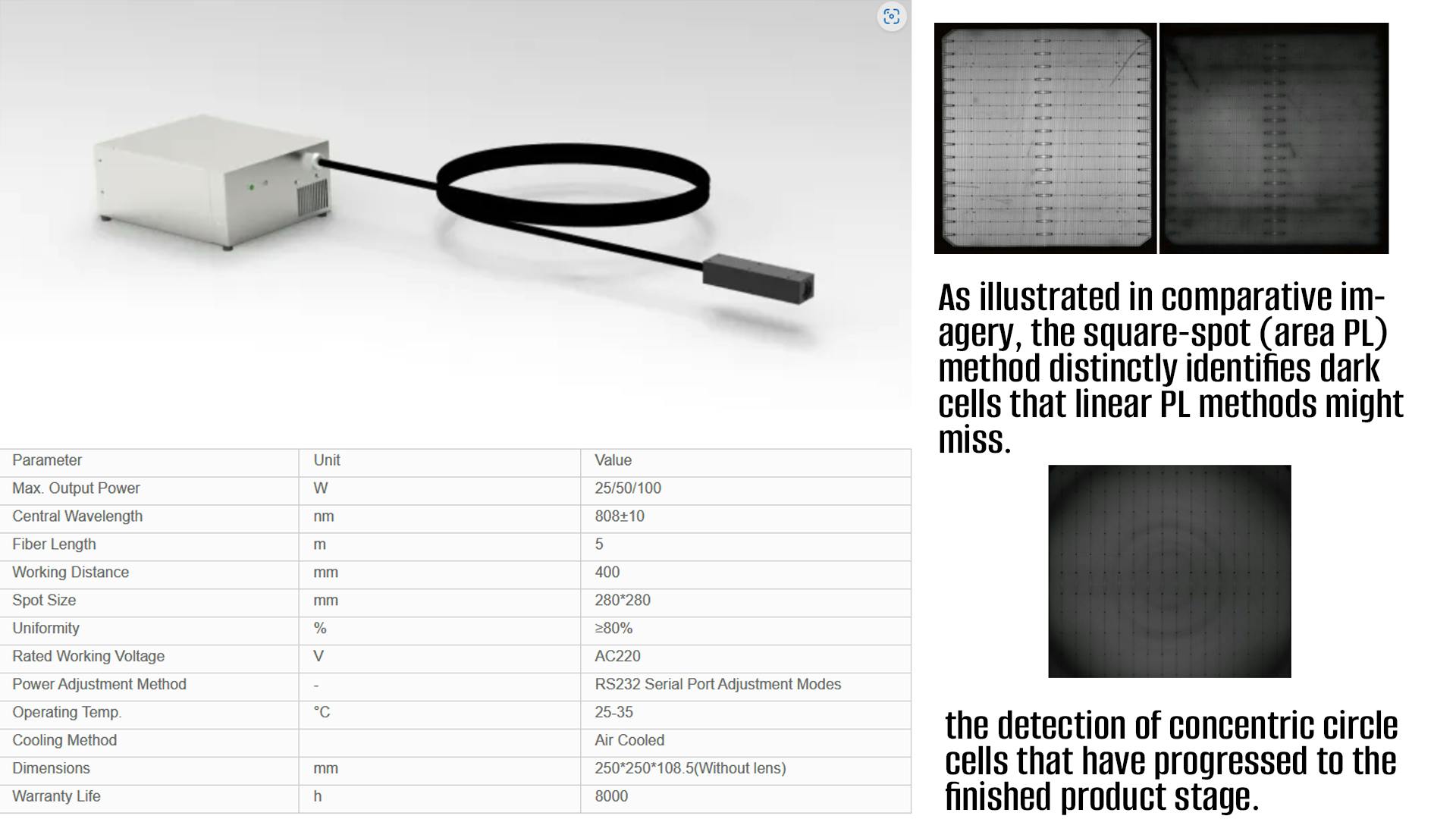Click the Value column header
The height and width of the screenshot is (819, 1456).
pyautogui.click(x=613, y=460)
